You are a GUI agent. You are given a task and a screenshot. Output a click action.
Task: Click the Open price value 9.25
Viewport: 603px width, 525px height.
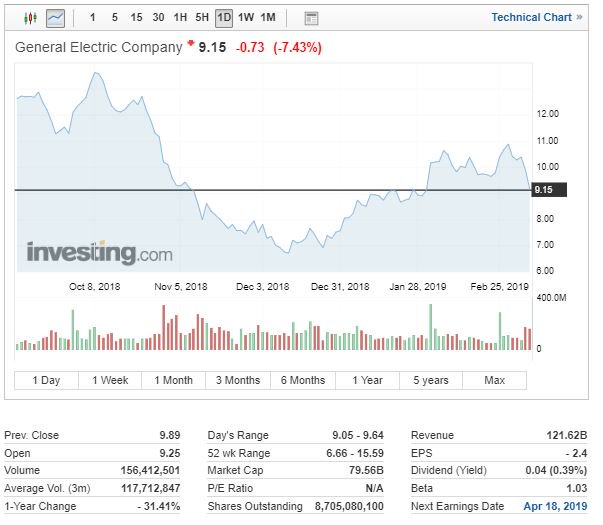tap(170, 453)
